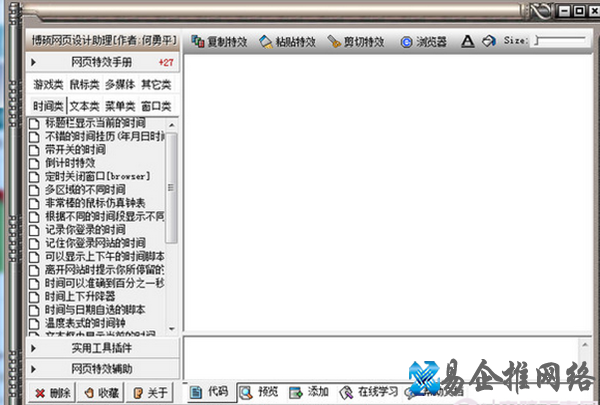Select 时间与日期自选的脚本 item
Screen dimensions: 600x405
tap(96, 310)
